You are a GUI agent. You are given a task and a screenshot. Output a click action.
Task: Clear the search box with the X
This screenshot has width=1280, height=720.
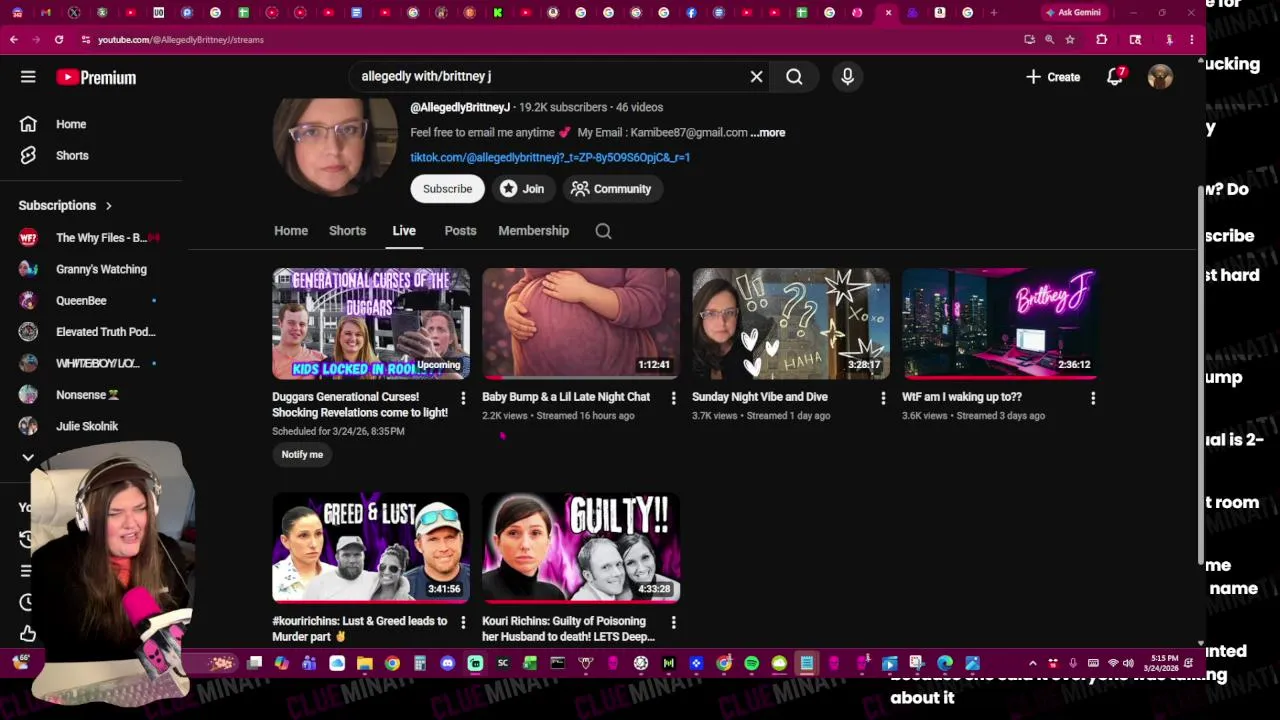pyautogui.click(x=757, y=76)
